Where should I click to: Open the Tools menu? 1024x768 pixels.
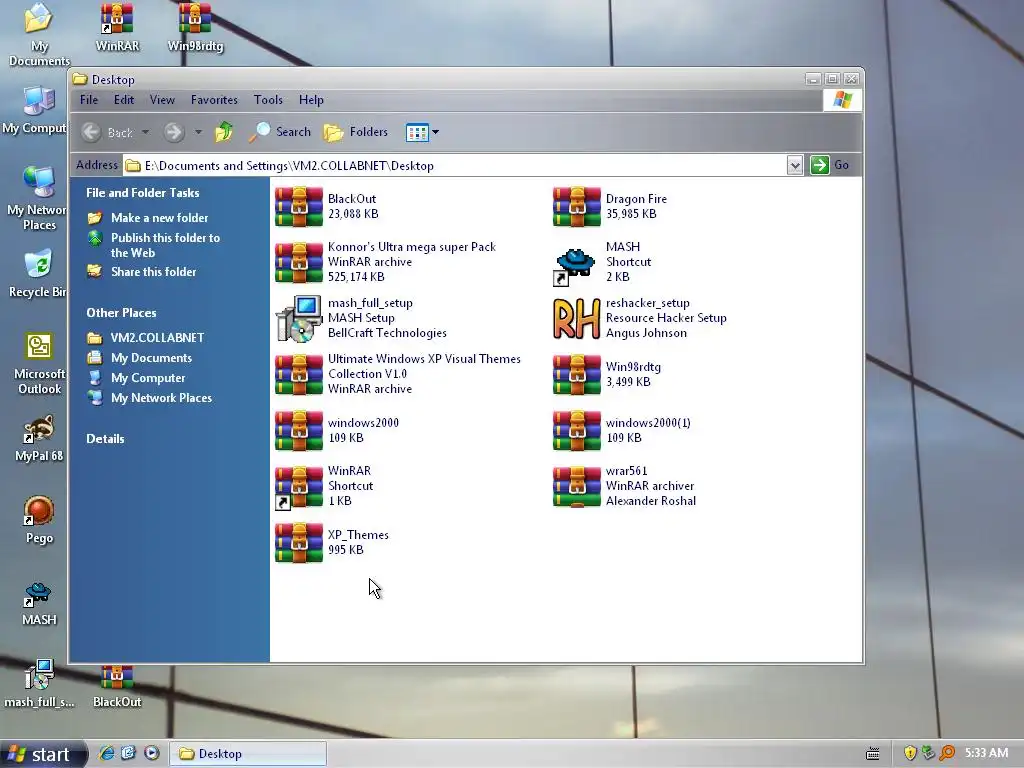tap(268, 100)
